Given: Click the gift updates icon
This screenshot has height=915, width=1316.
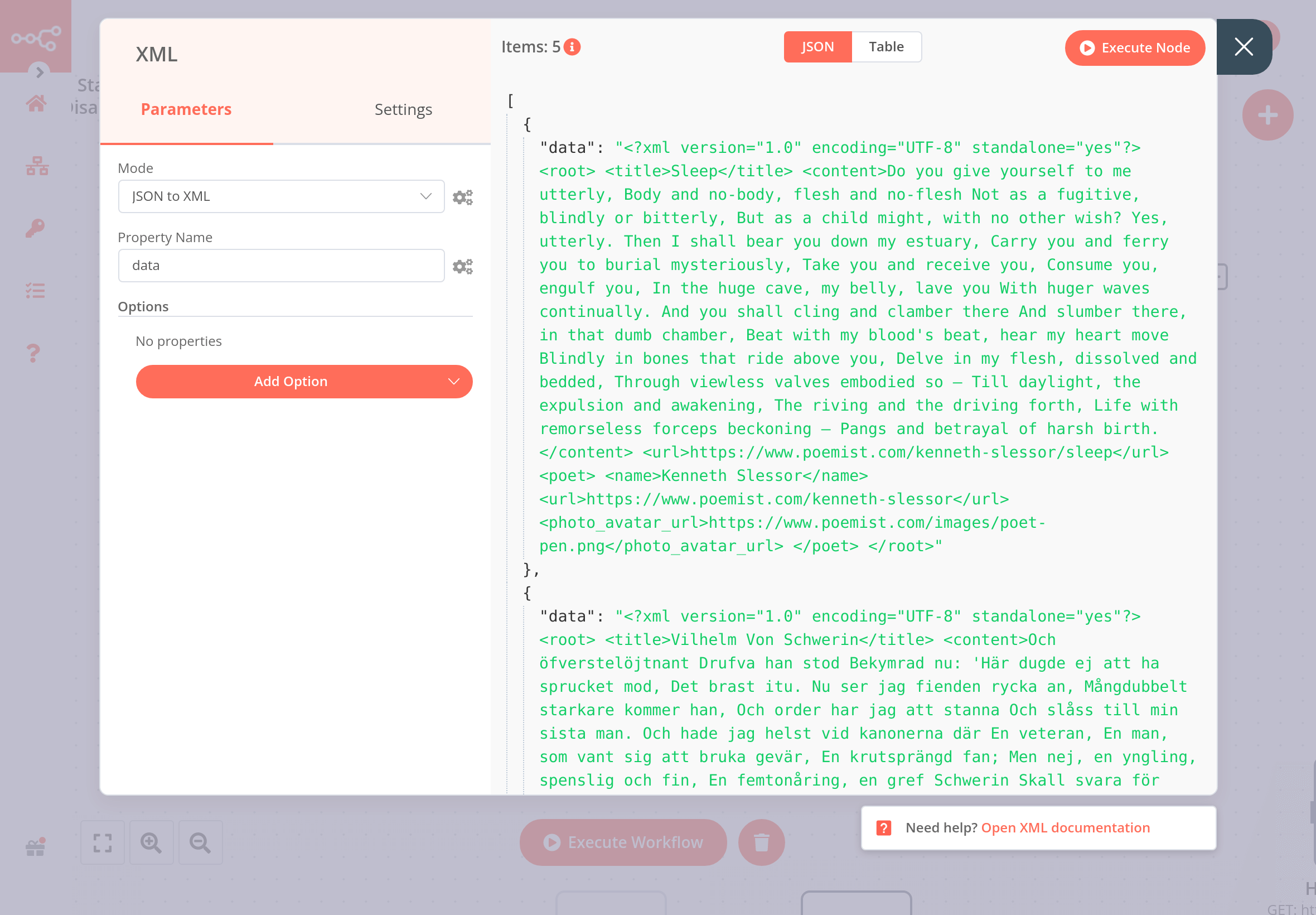Looking at the screenshot, I should pyautogui.click(x=35, y=847).
